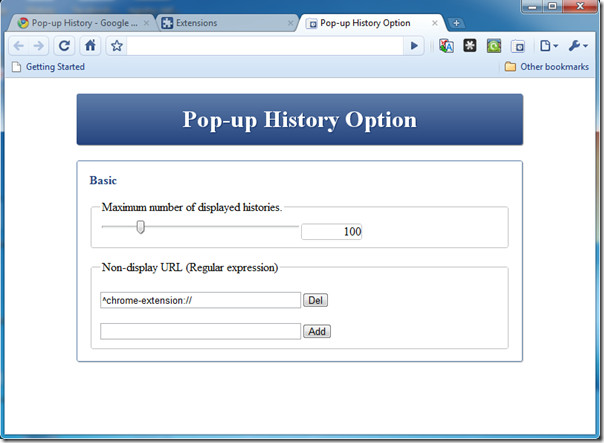The image size is (604, 443).
Task: Click the black asterisk extension icon
Action: (x=470, y=46)
